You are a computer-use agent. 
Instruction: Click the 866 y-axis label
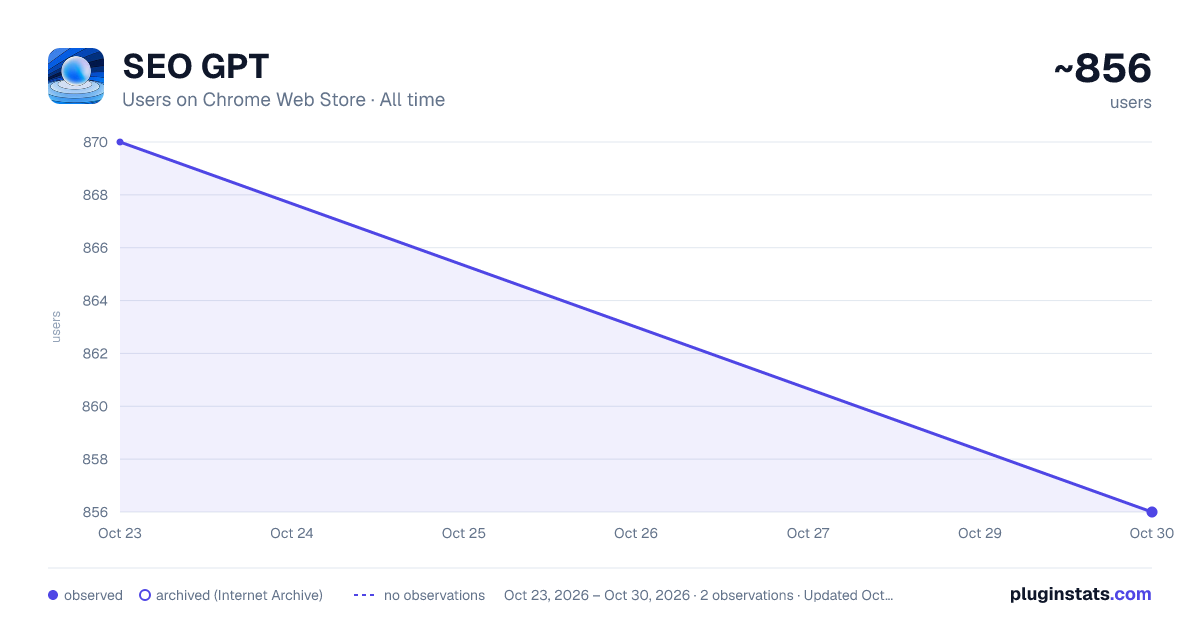[x=95, y=248]
